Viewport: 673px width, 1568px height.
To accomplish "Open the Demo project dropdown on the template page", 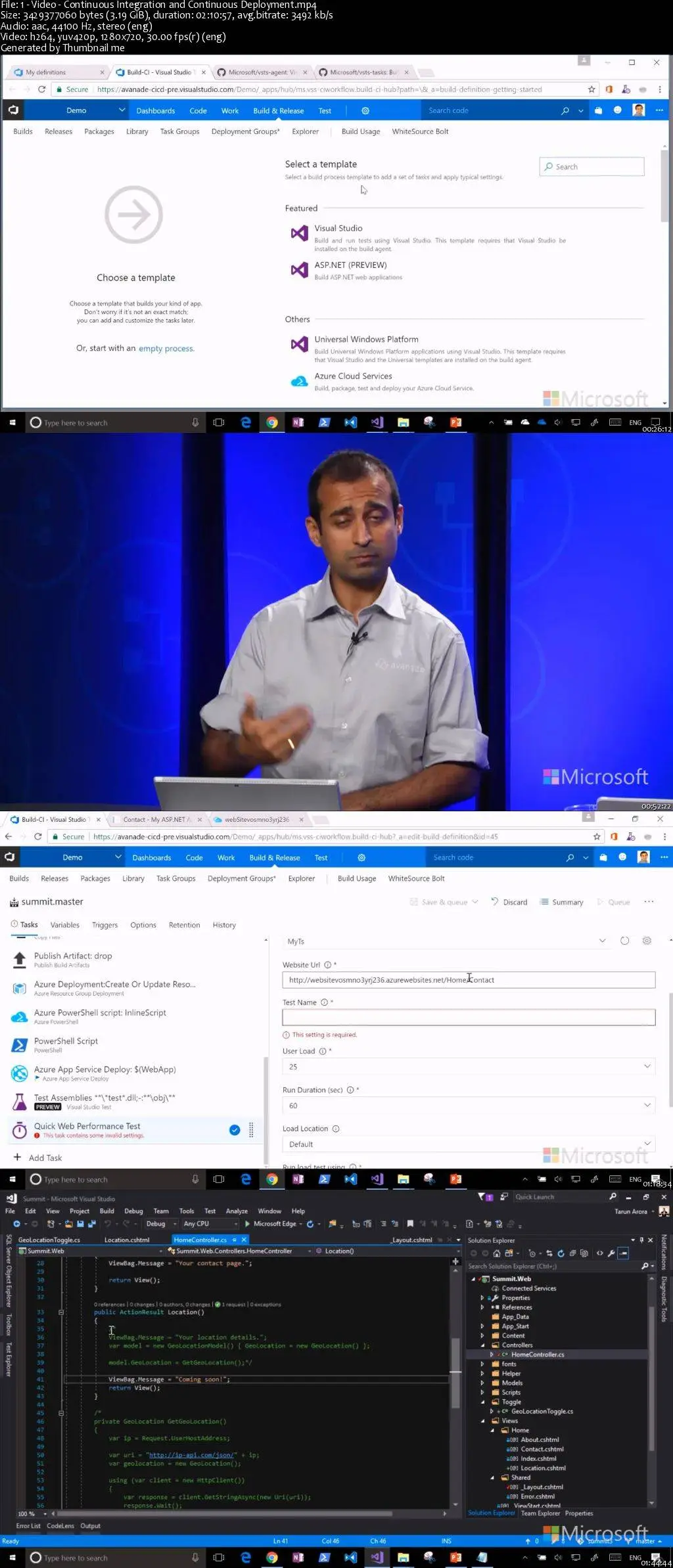I will click(x=122, y=110).
